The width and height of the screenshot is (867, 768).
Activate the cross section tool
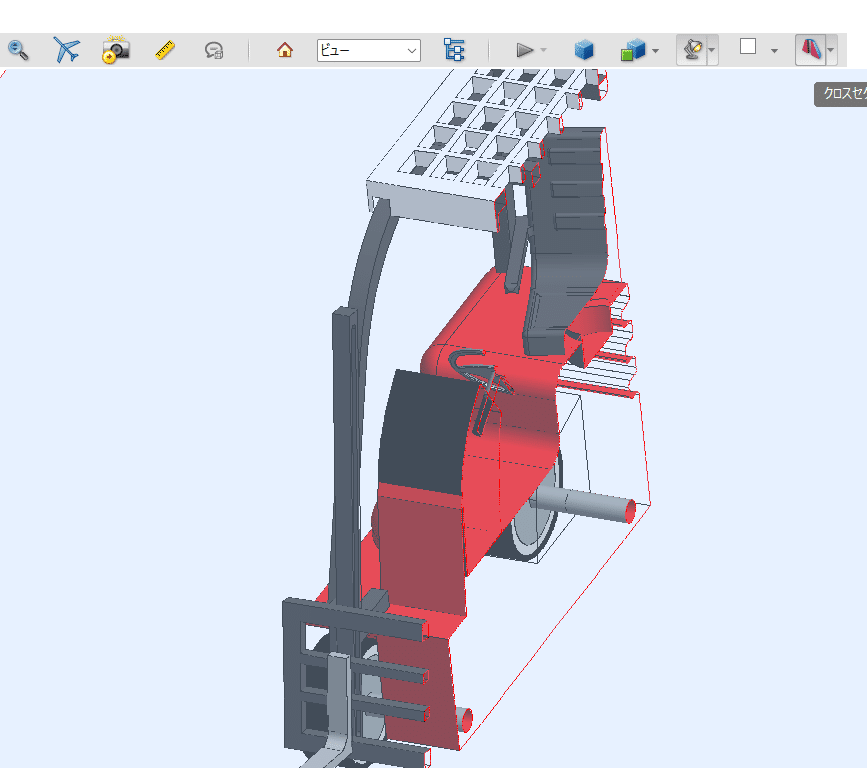click(x=810, y=49)
